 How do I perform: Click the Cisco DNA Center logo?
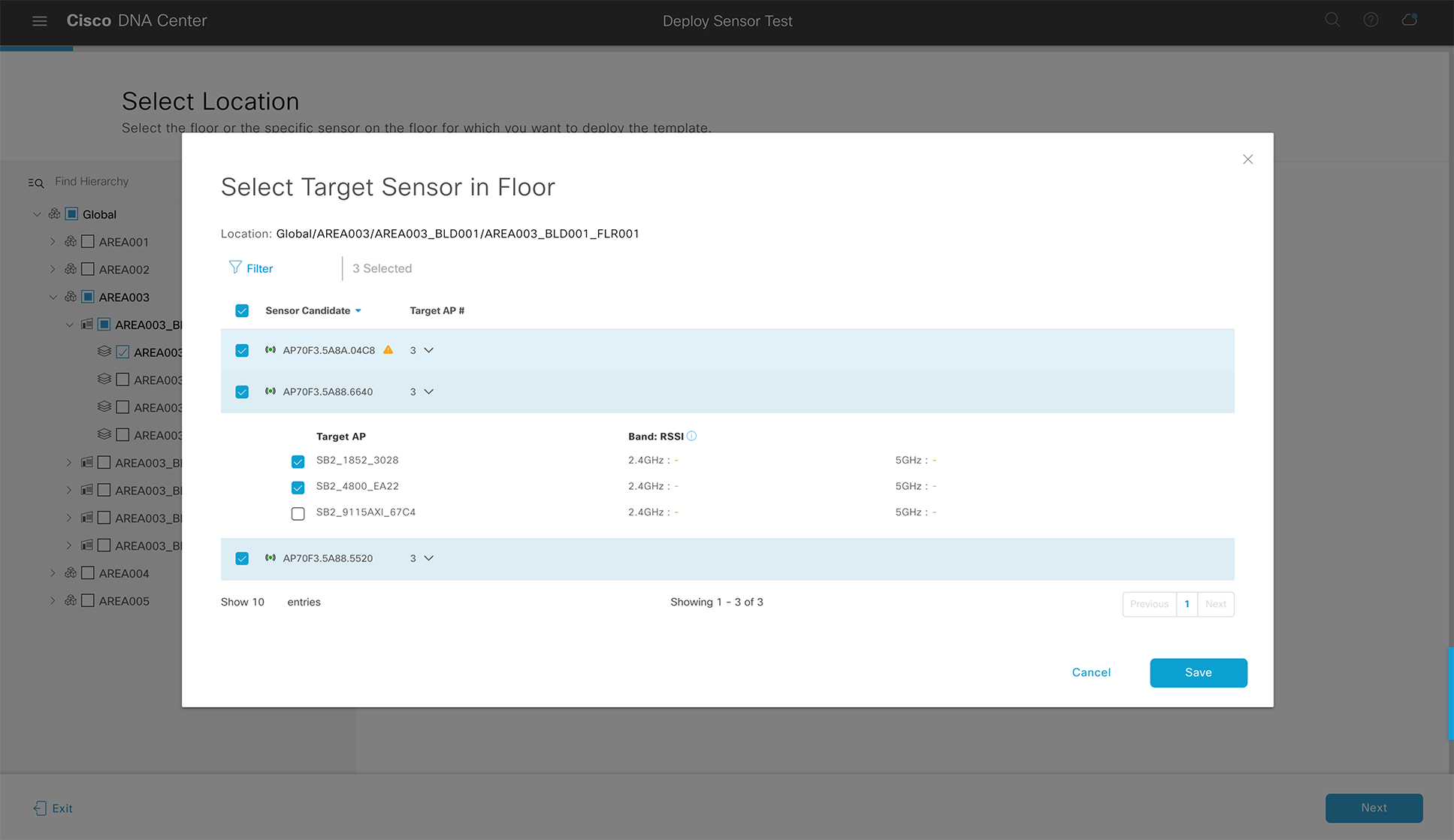pos(137,21)
